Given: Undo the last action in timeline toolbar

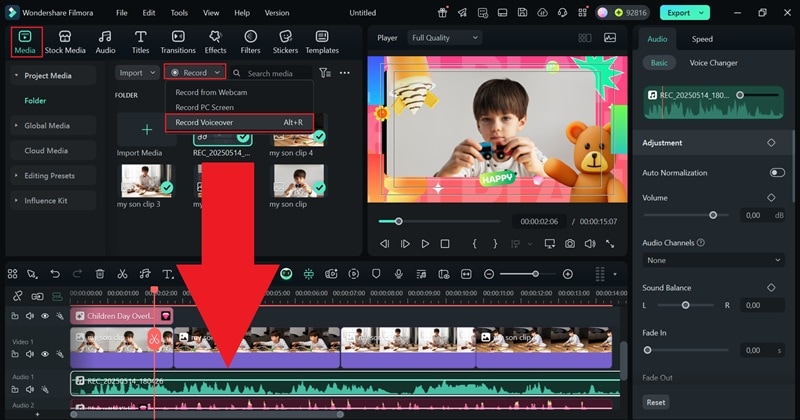Looking at the screenshot, I should click(x=55, y=274).
